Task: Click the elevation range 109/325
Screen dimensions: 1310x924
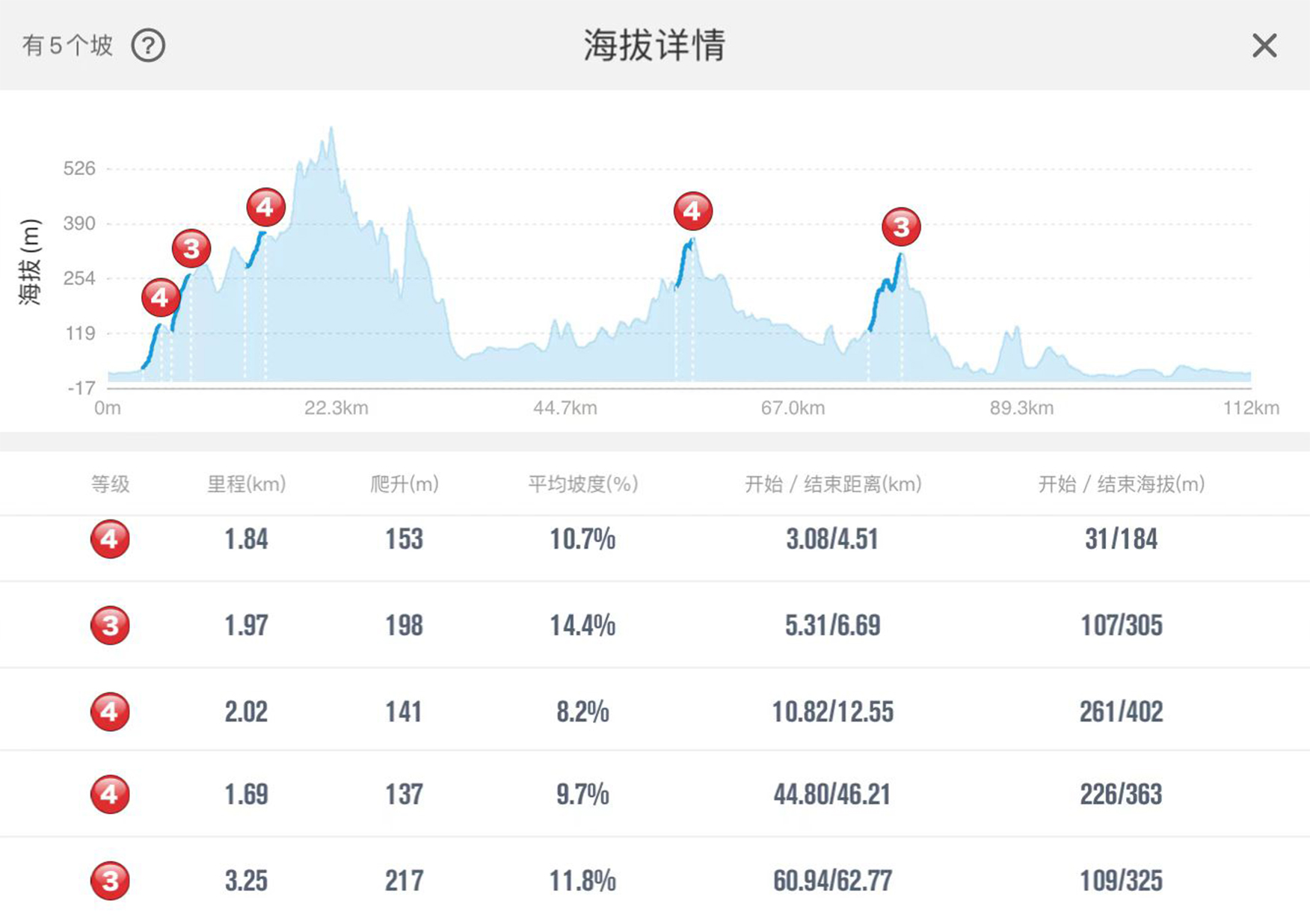Action: [1122, 881]
